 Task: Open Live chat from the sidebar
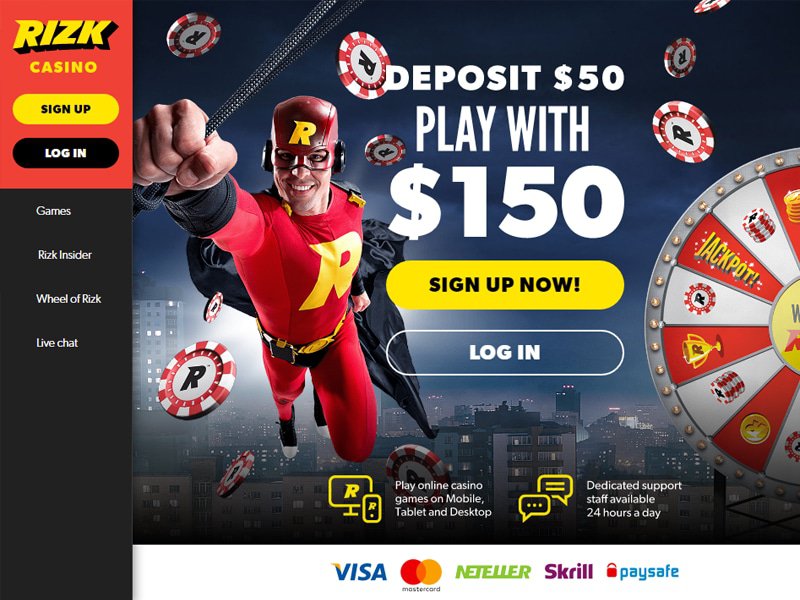point(57,343)
